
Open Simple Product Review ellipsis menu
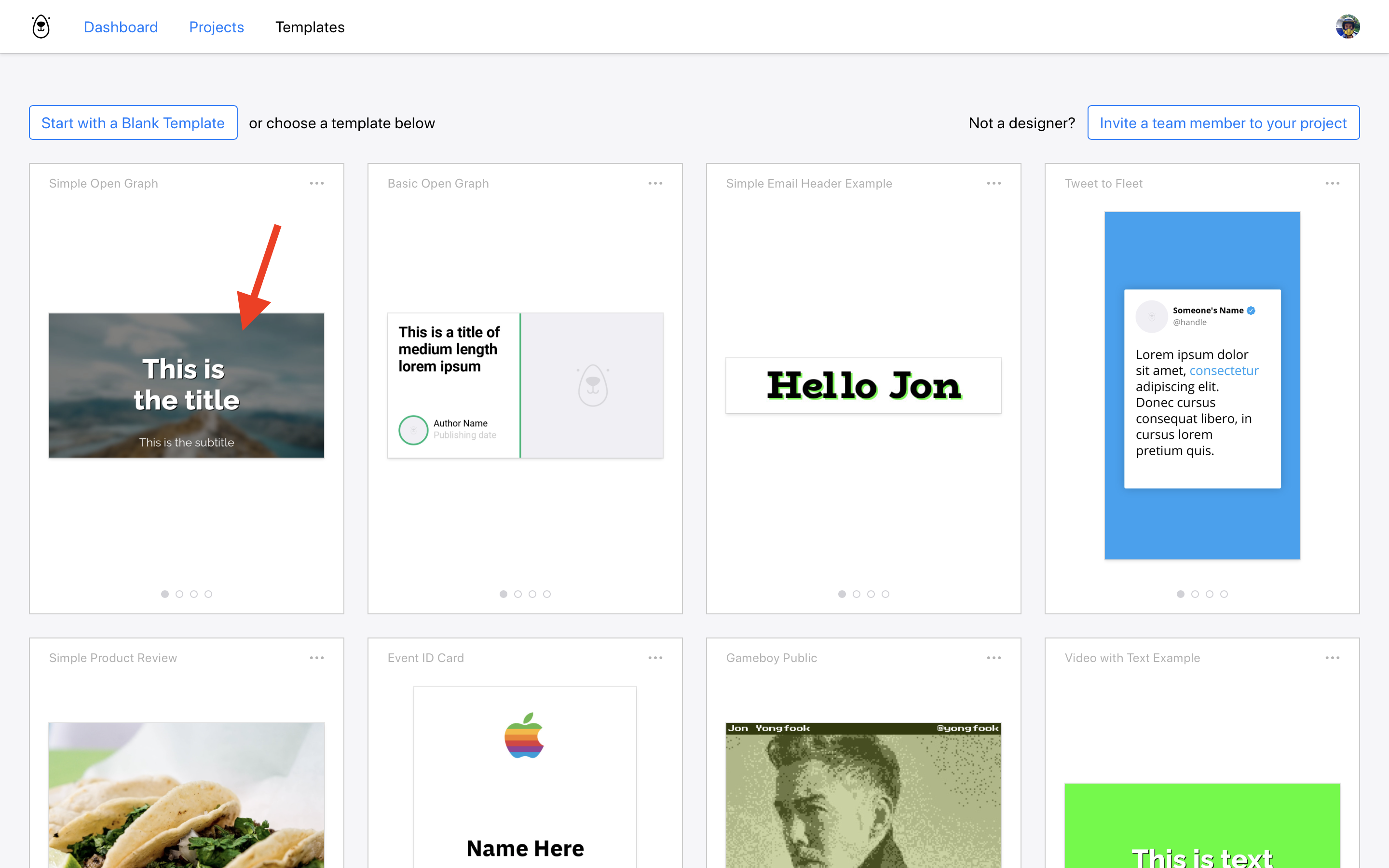pyautogui.click(x=317, y=658)
